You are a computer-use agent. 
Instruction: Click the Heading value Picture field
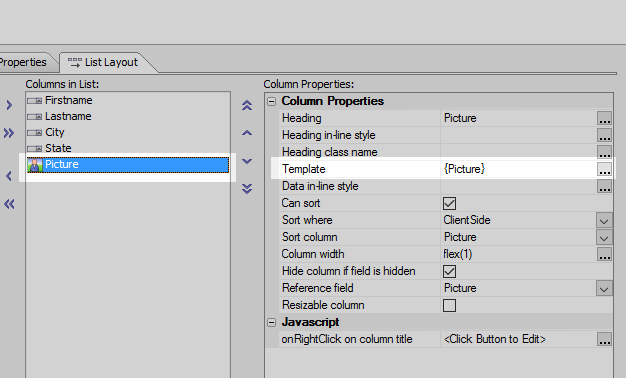coord(518,118)
